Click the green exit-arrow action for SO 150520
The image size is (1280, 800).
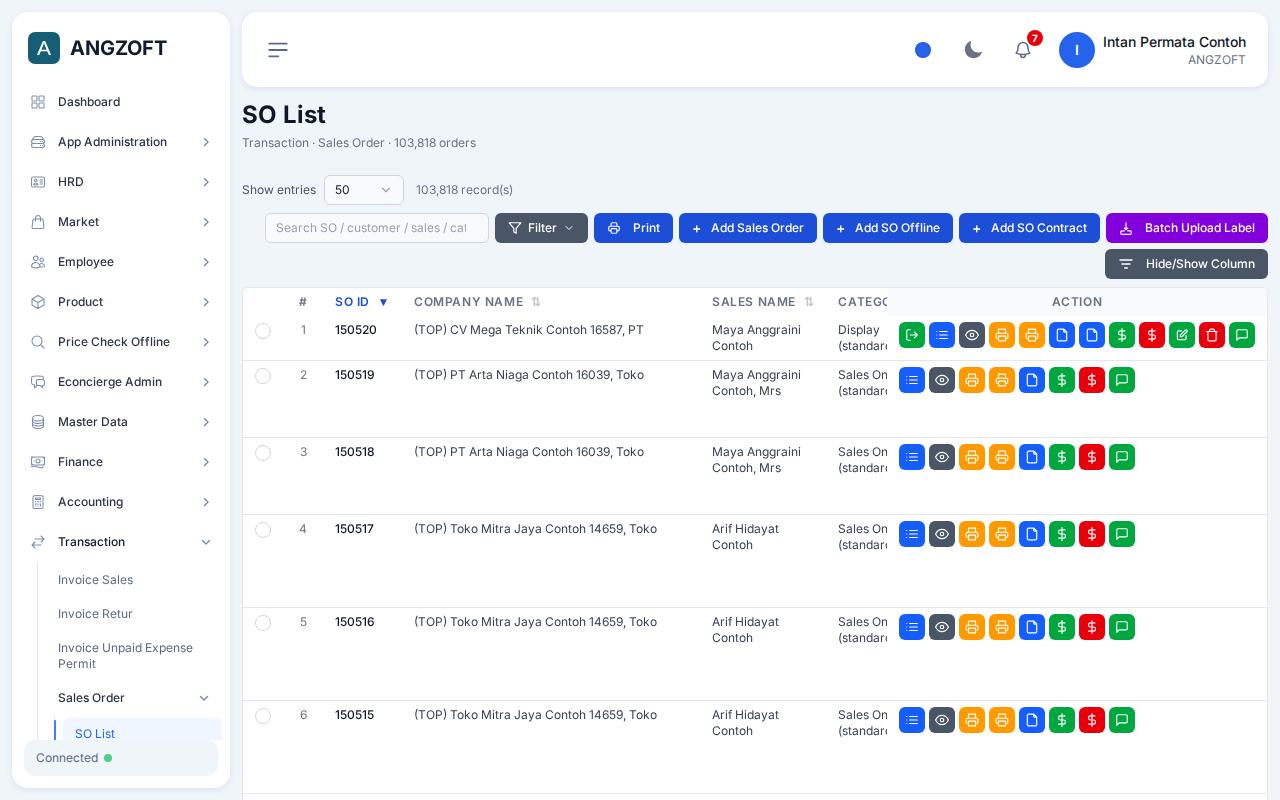(912, 335)
